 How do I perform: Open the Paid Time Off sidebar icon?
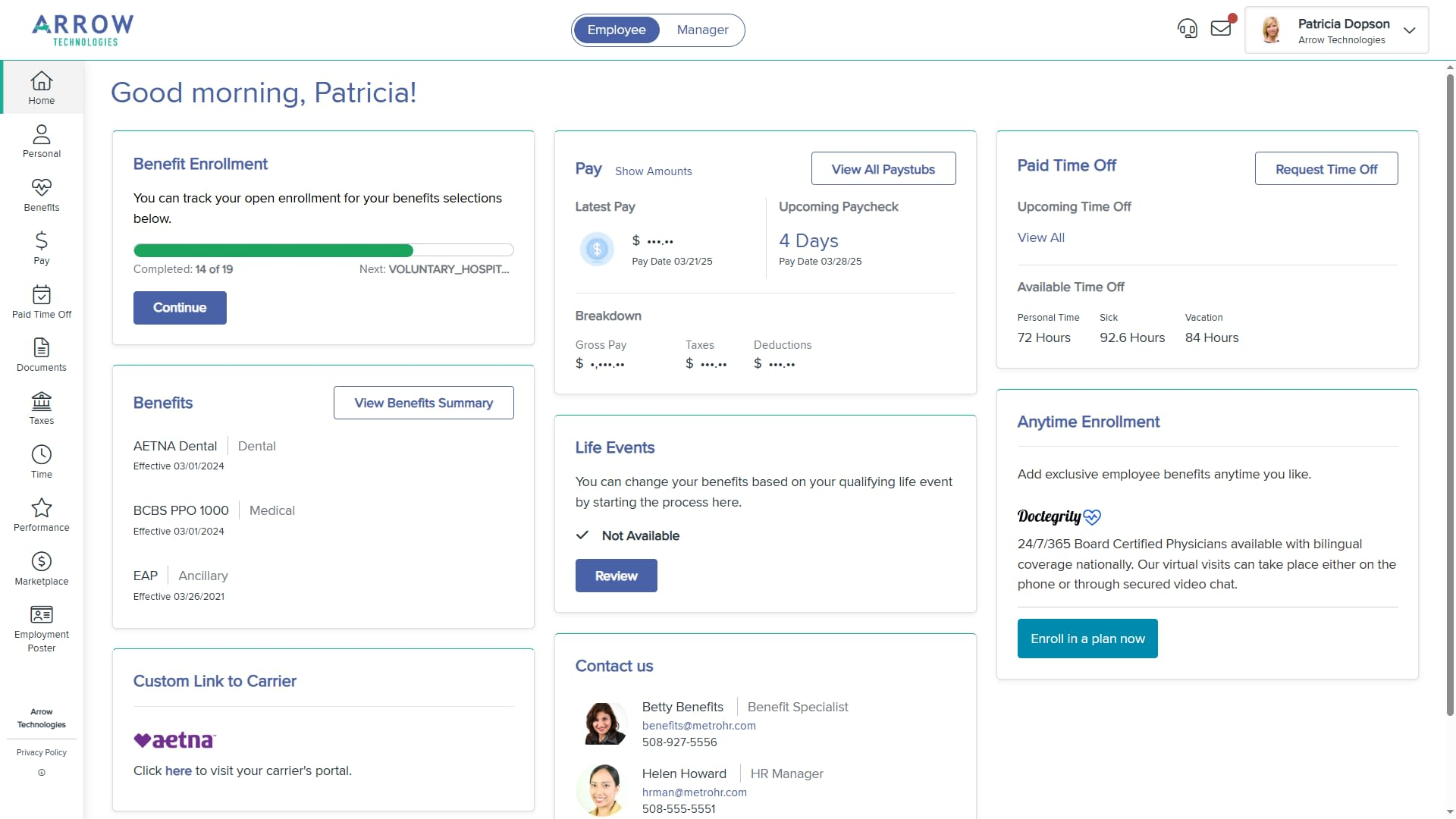coord(41,301)
